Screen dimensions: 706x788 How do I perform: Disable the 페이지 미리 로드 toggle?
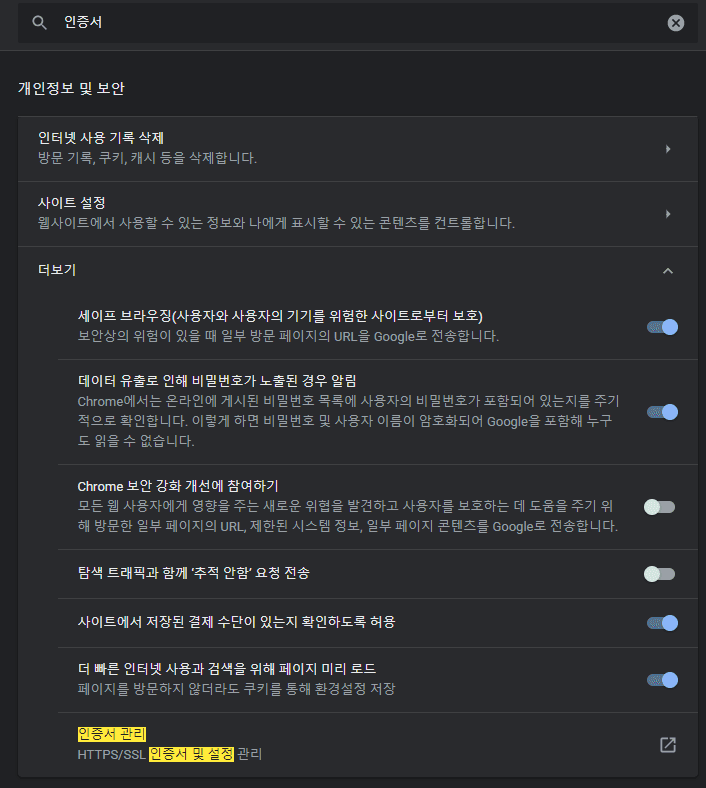point(662,680)
